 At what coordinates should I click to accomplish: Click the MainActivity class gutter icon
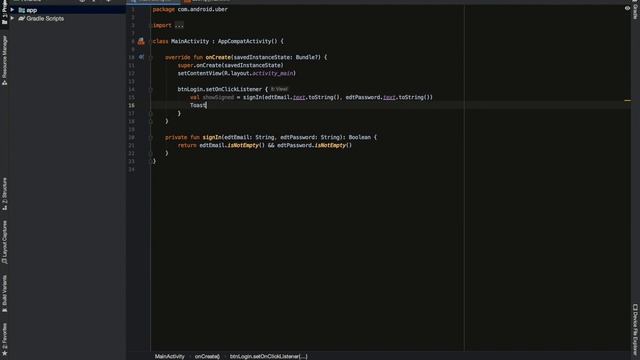coord(141,41)
